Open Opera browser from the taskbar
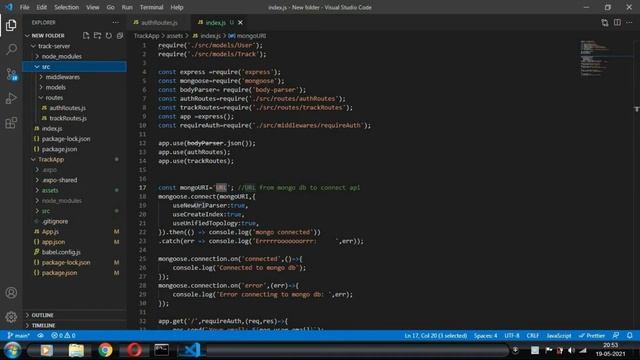Viewport: 640px width, 360px height. pyautogui.click(x=134, y=350)
